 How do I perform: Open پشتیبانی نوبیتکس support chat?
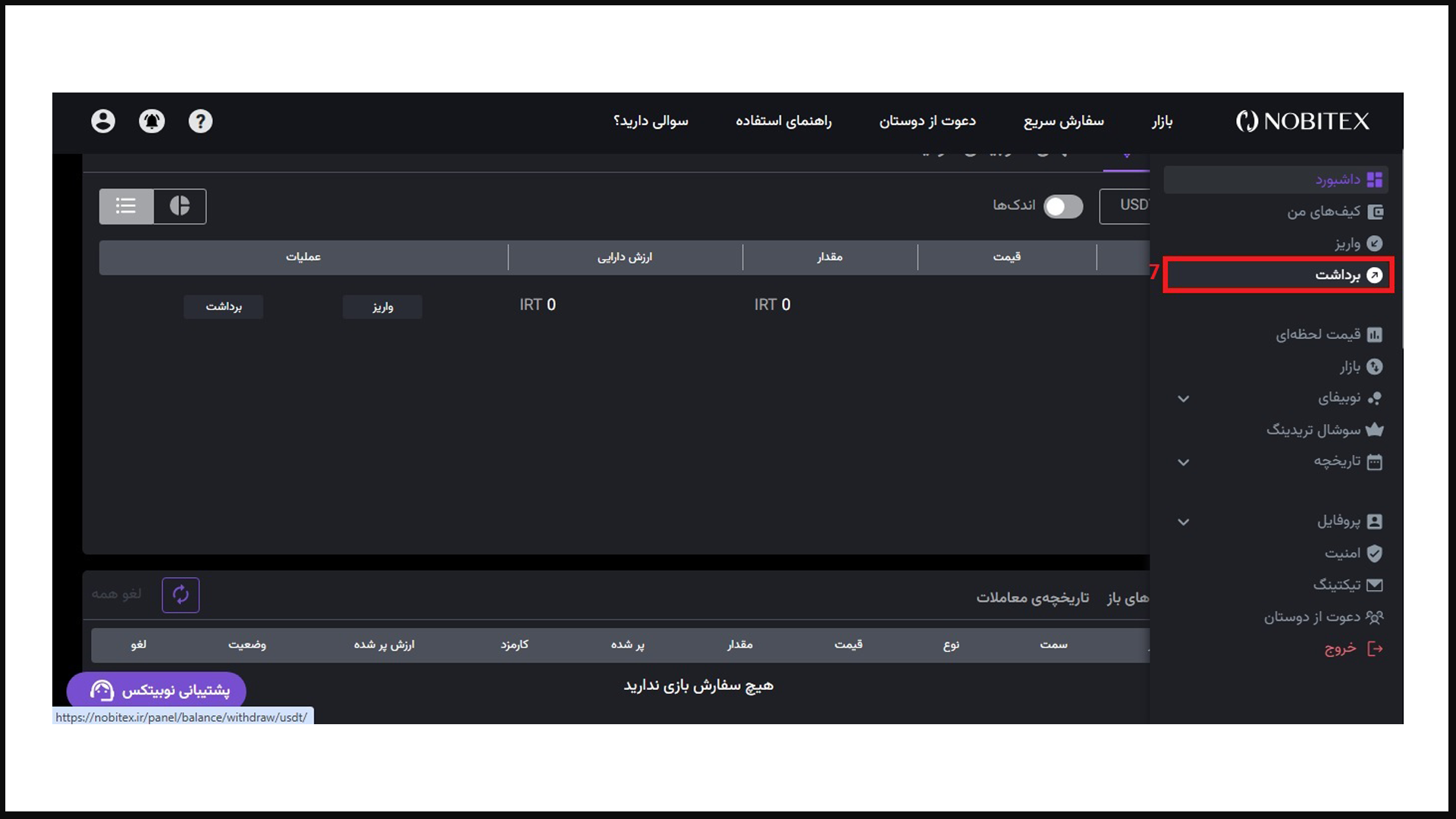coord(156,690)
